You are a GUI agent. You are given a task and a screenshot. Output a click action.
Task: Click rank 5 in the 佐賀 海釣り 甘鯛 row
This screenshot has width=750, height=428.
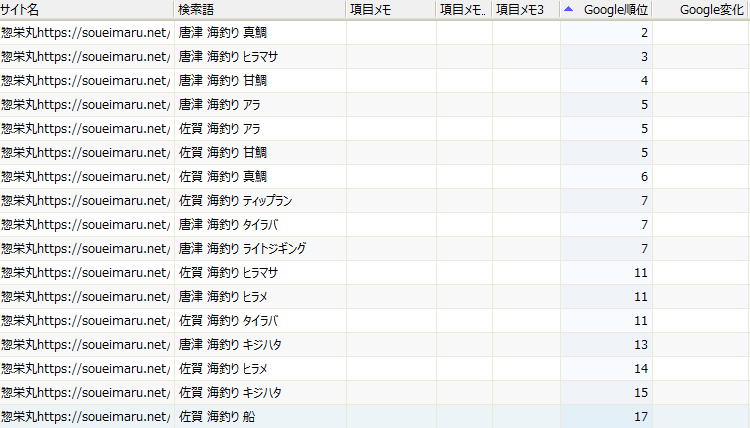(644, 153)
